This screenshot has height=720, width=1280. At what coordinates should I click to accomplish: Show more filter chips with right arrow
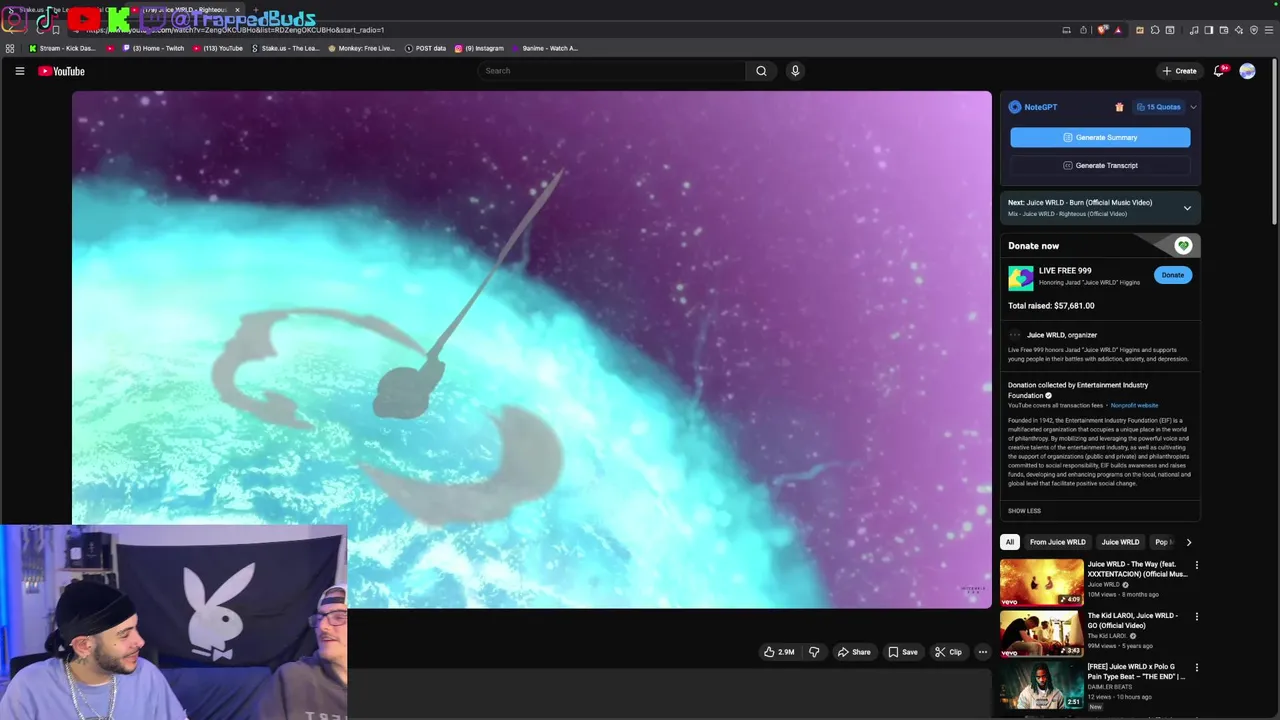1188,542
